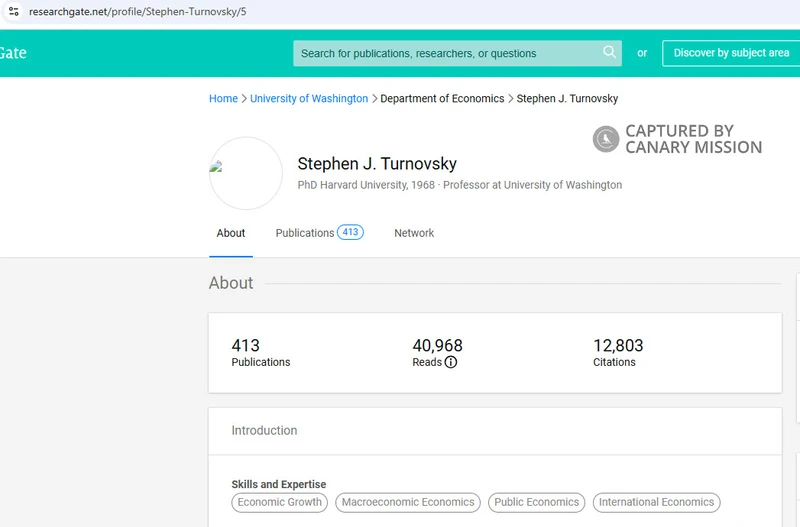800x527 pixels.
Task: Click the Skills and Expertise label
Action: [279, 484]
